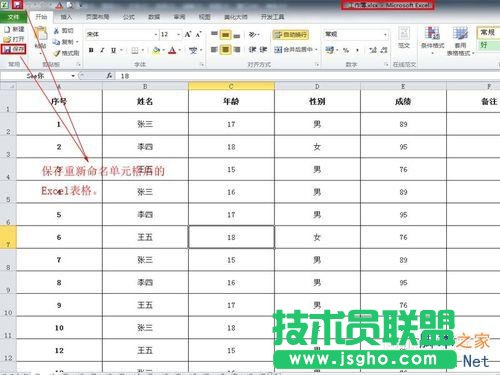The image size is (500, 375).
Task: Expand the Borders dropdown arrow
Action: (142, 50)
